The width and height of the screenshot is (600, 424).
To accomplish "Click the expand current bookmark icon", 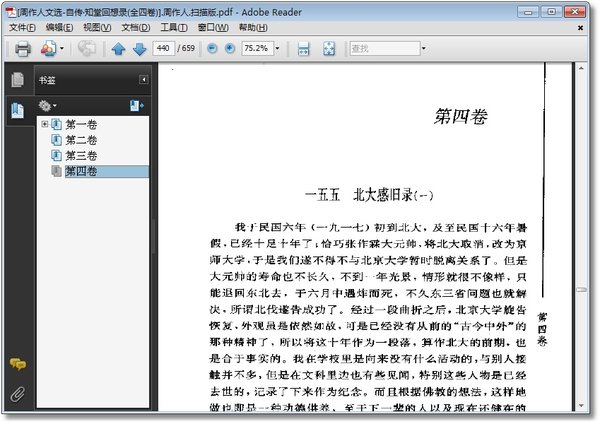I will tap(136, 105).
